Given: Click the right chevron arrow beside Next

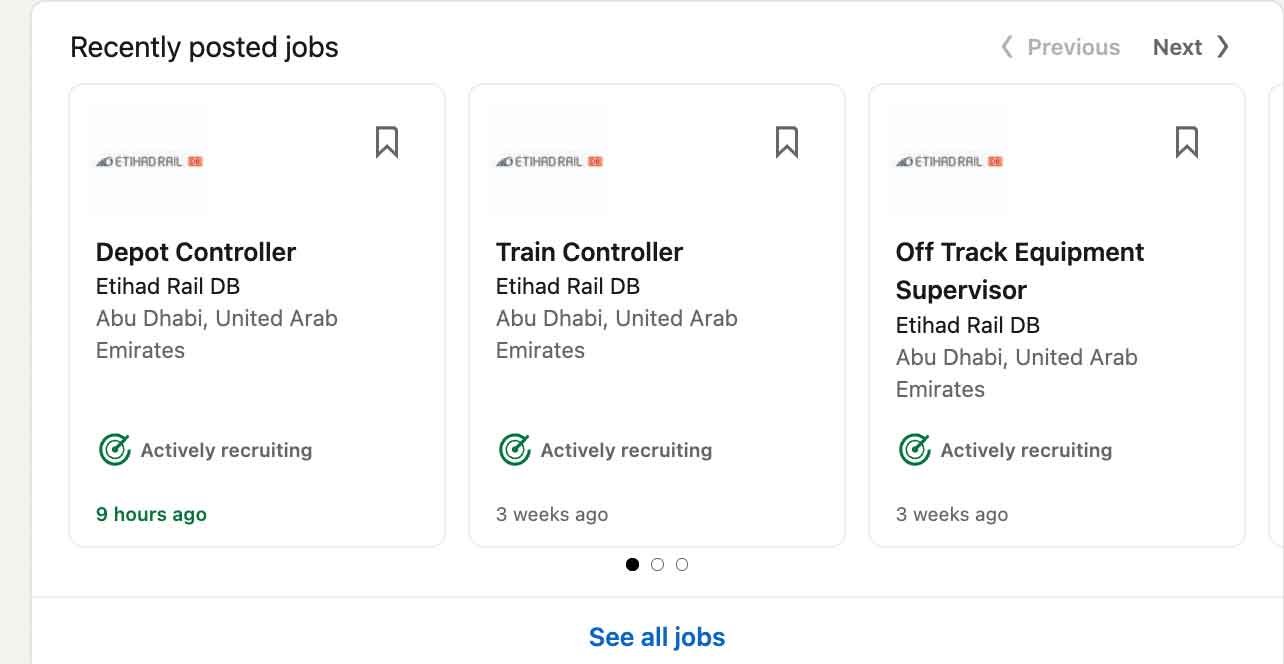Looking at the screenshot, I should 1222,47.
